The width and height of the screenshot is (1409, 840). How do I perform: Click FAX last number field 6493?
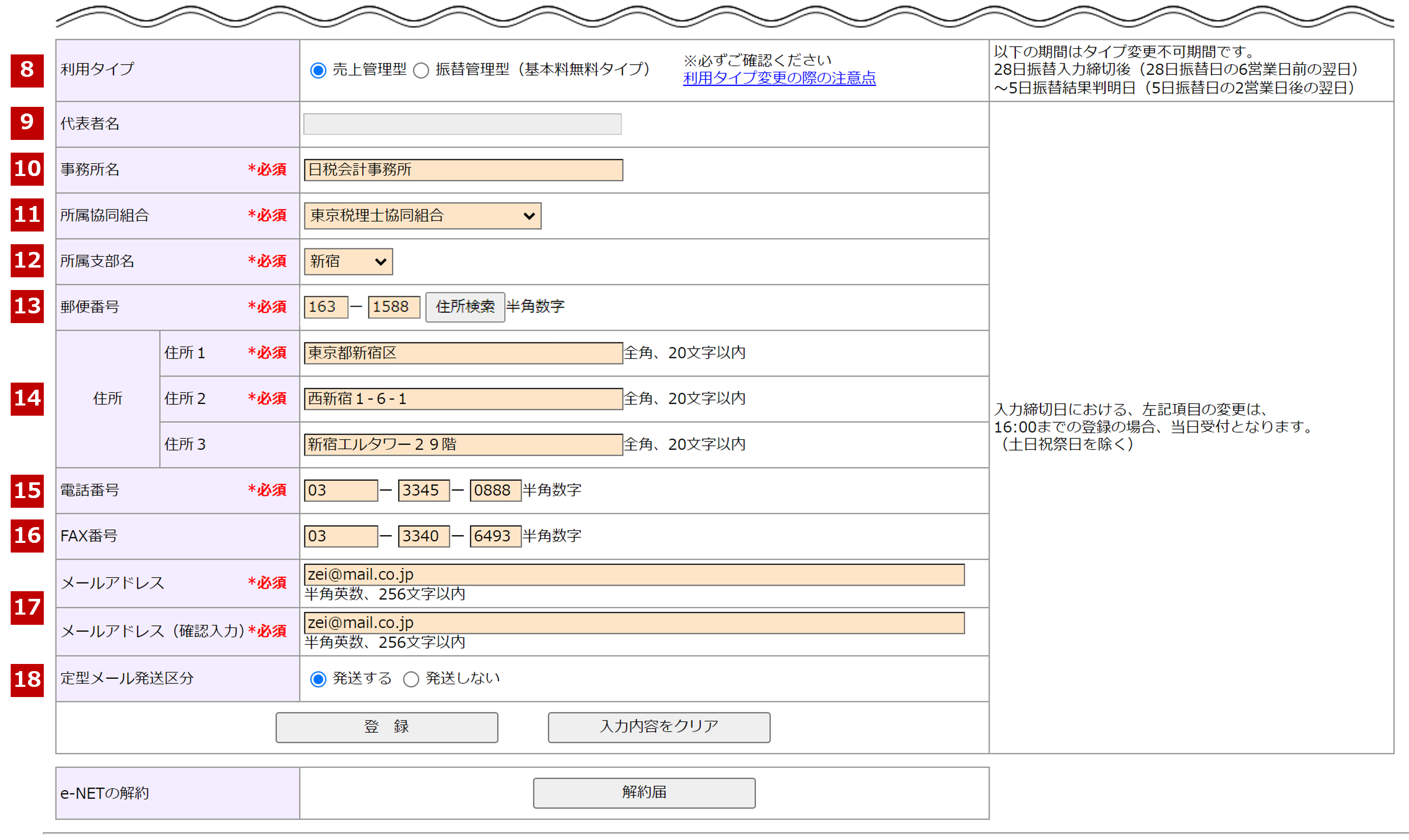pos(494,536)
